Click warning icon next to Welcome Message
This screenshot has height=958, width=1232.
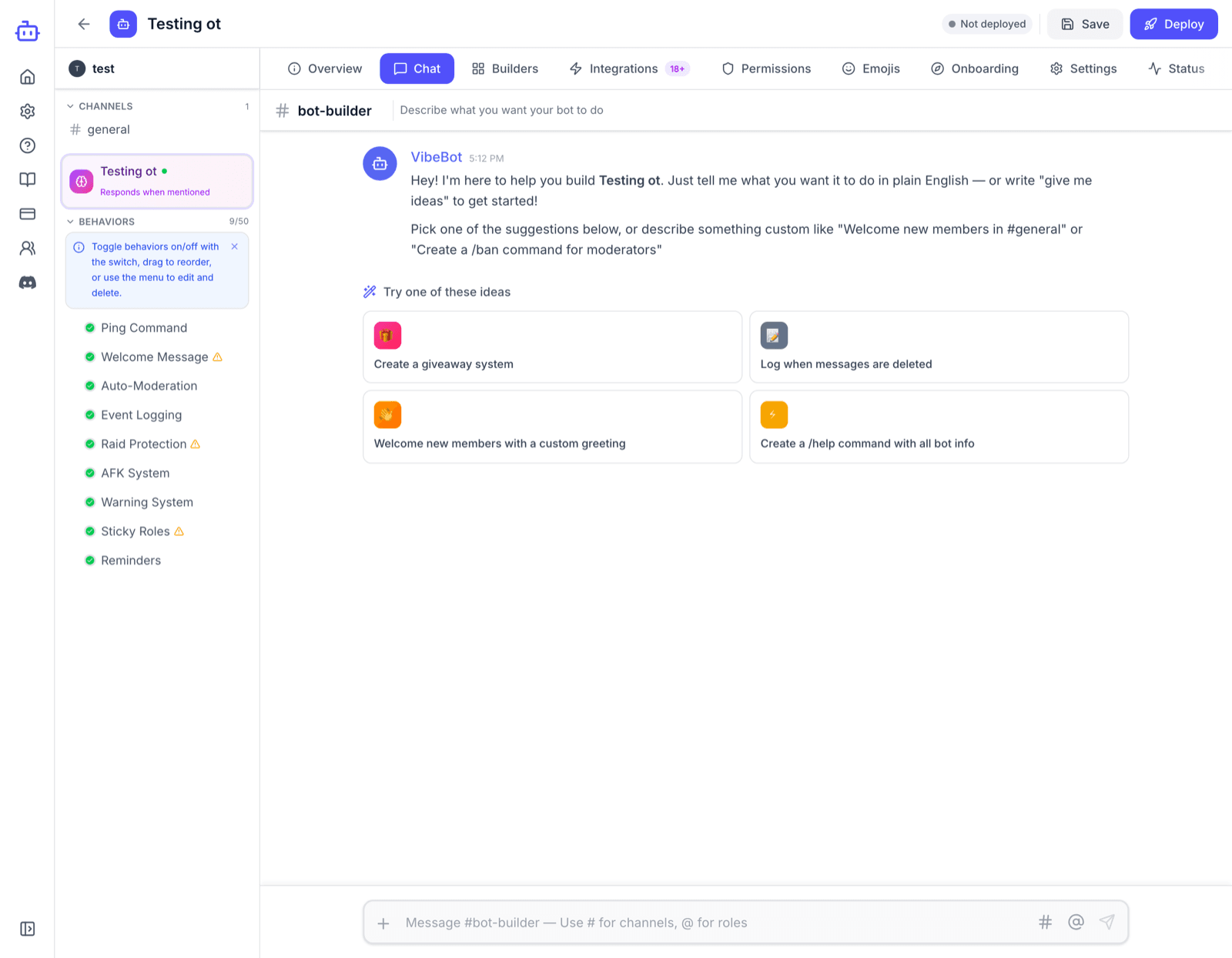(217, 357)
